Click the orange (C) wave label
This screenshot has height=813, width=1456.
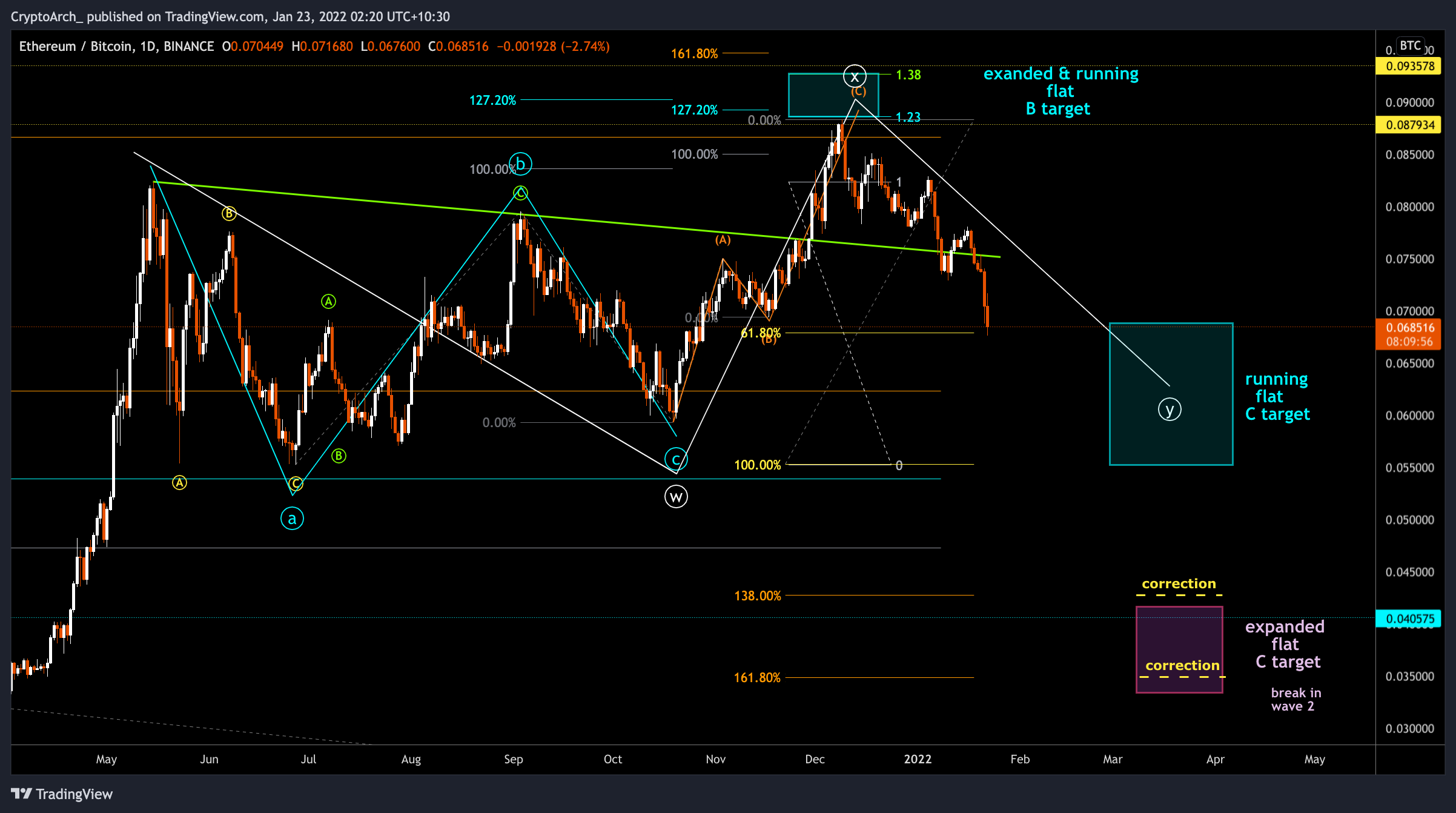click(858, 91)
